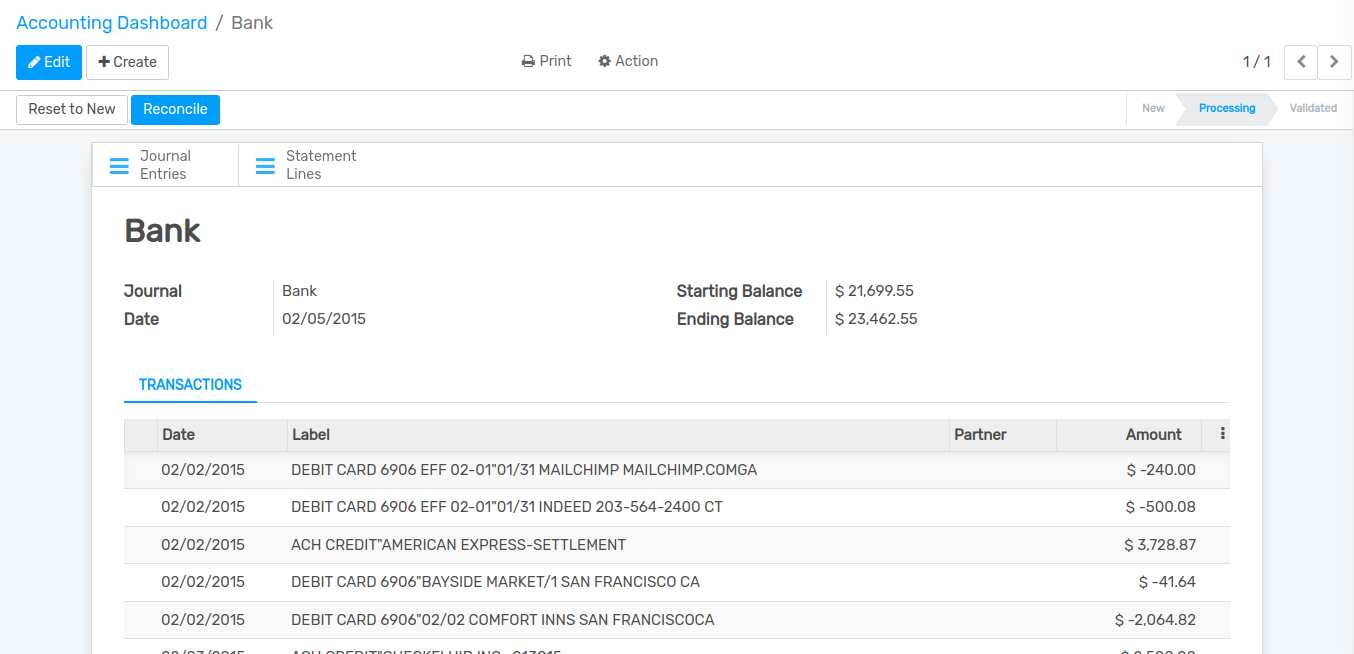
Task: Sort table by Amount column header
Action: [x=1153, y=435]
